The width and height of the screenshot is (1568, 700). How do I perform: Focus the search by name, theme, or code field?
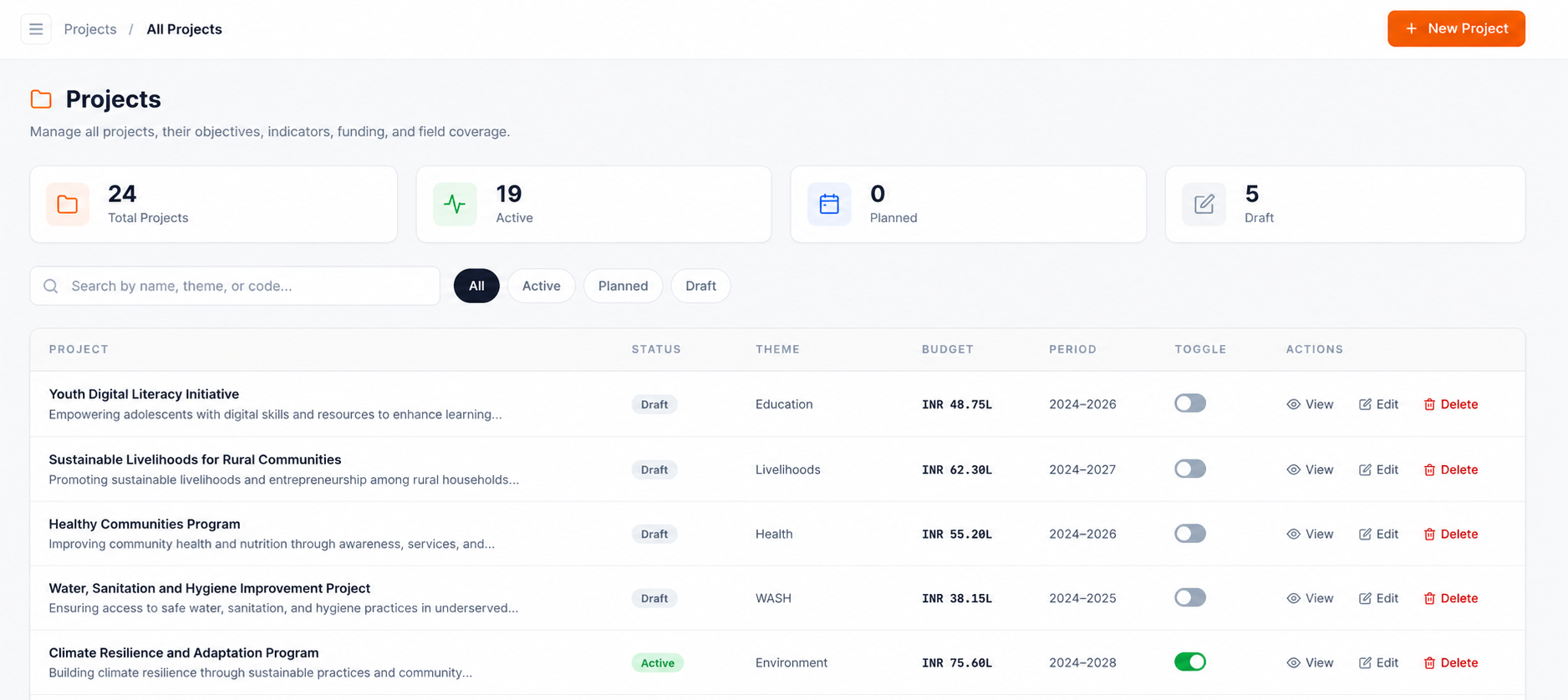pos(235,286)
